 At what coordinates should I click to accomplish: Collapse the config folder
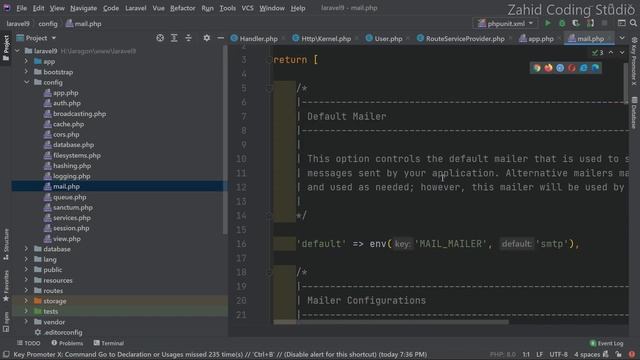(x=27, y=82)
